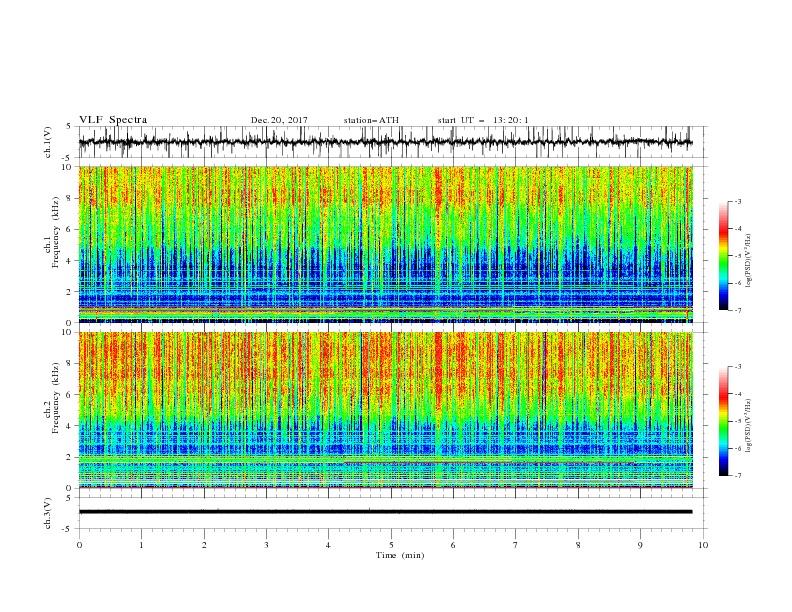Click the "-5" tick on ch.3(V) axis
Viewport: 792px width, 612px height.
click(68, 529)
